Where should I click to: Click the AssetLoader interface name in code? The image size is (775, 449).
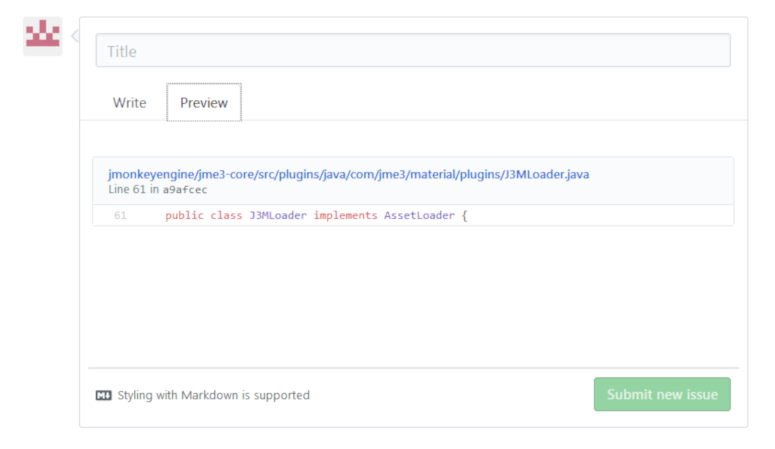click(419, 215)
